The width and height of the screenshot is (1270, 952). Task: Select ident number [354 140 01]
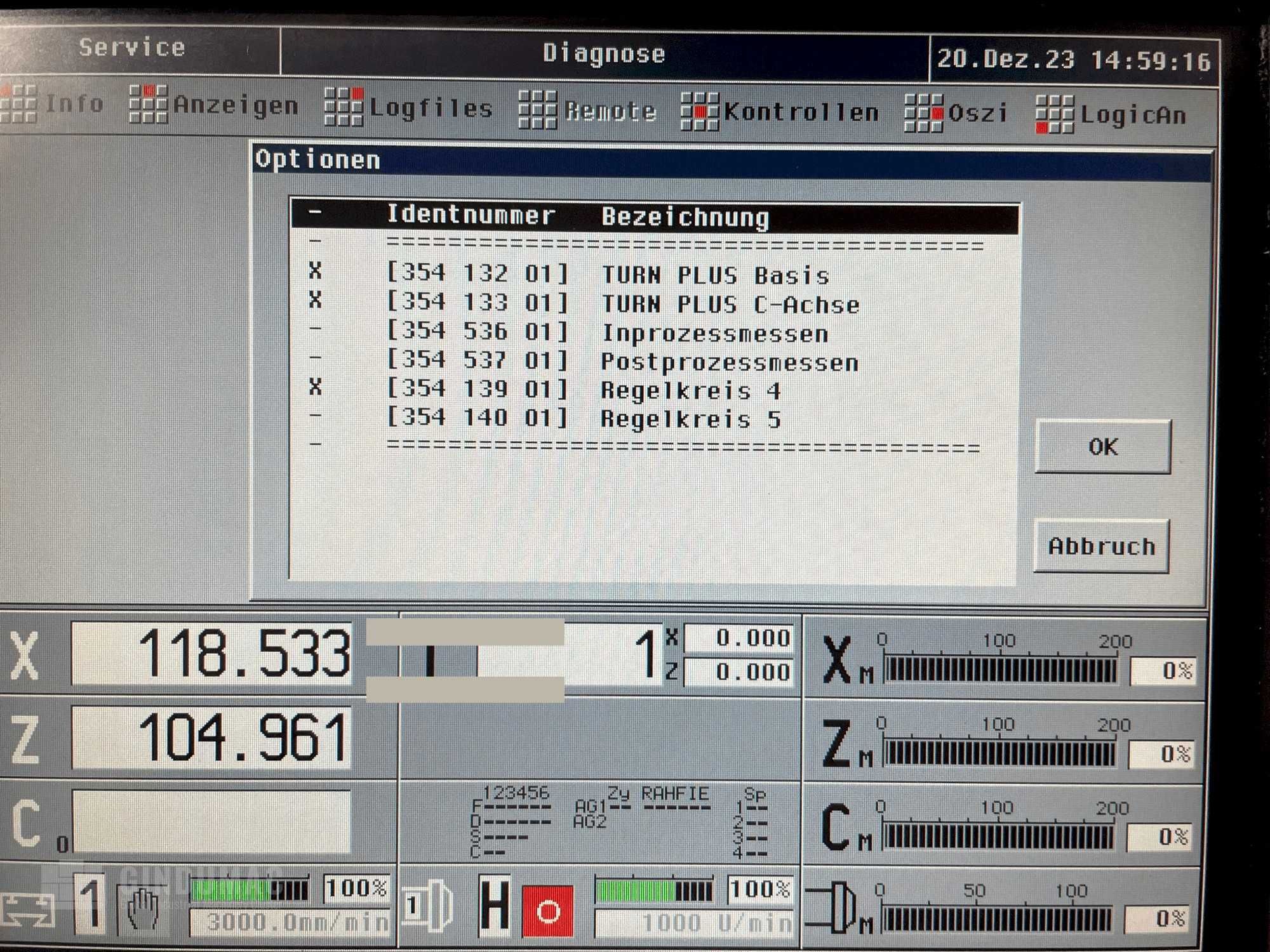478,418
